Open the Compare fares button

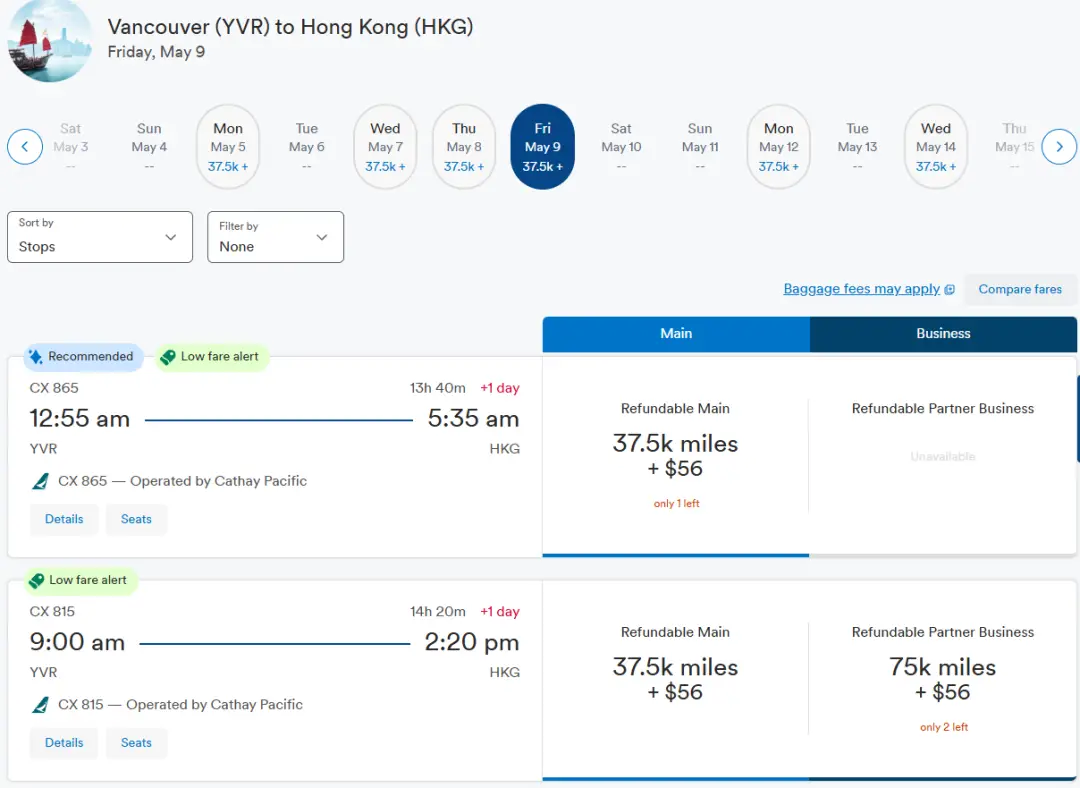1019,289
